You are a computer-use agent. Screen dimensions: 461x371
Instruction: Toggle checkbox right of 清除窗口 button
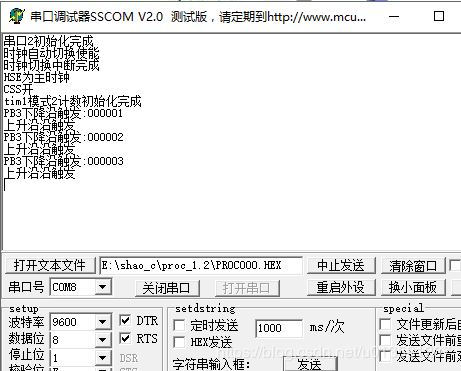point(455,266)
